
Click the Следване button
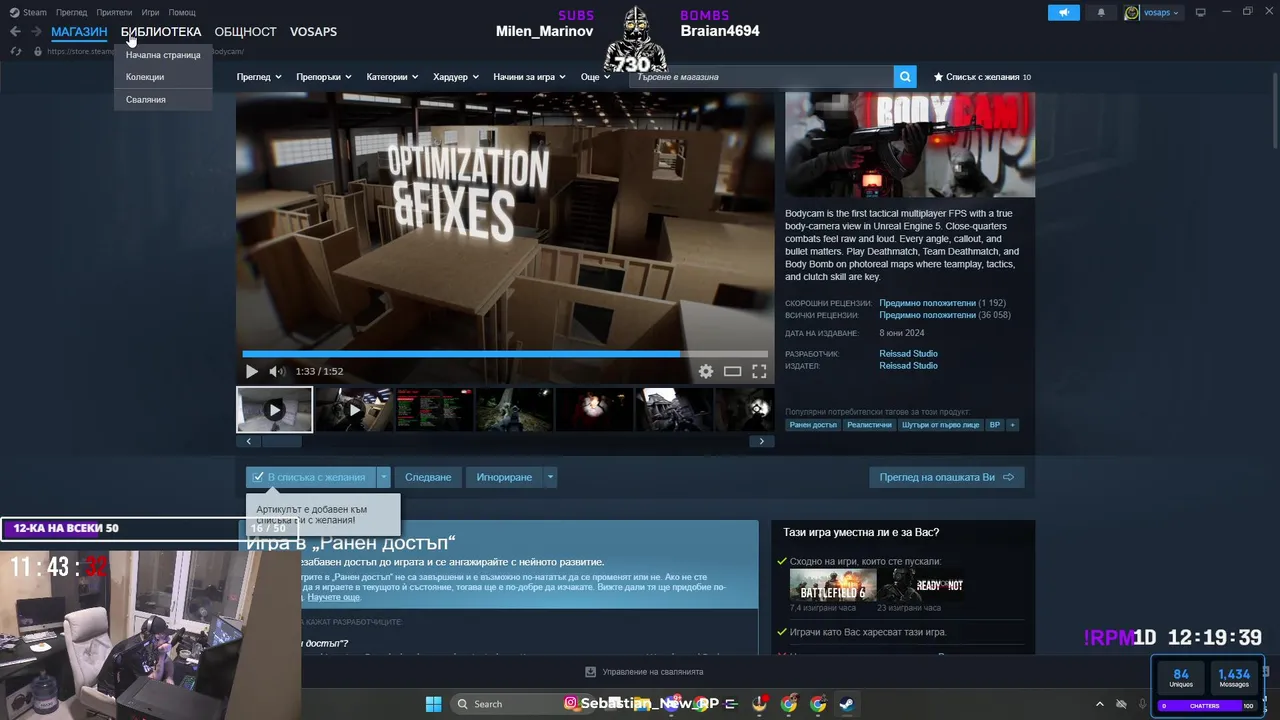tap(428, 477)
